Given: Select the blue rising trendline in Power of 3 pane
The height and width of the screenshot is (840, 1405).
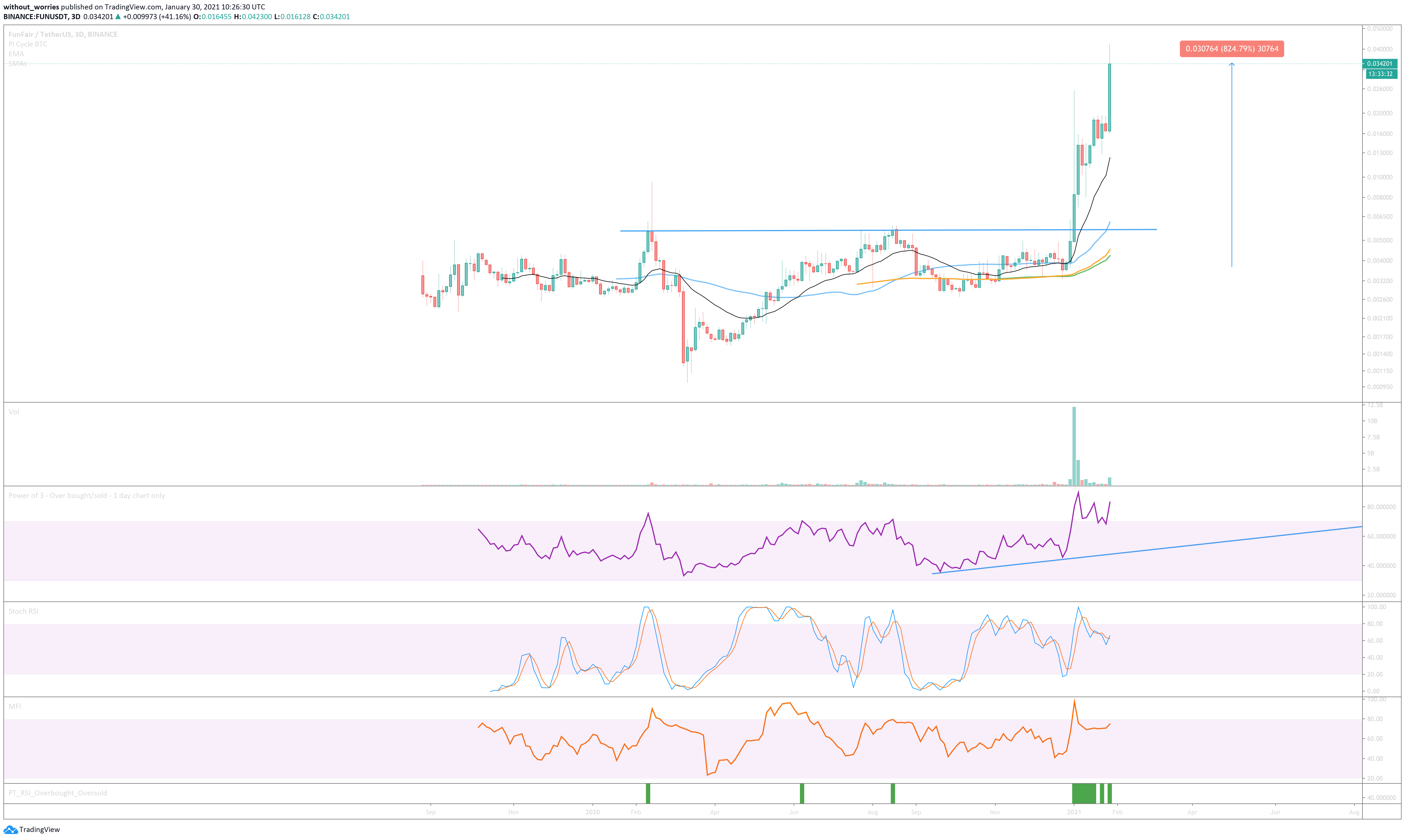Looking at the screenshot, I should pos(1147,550).
